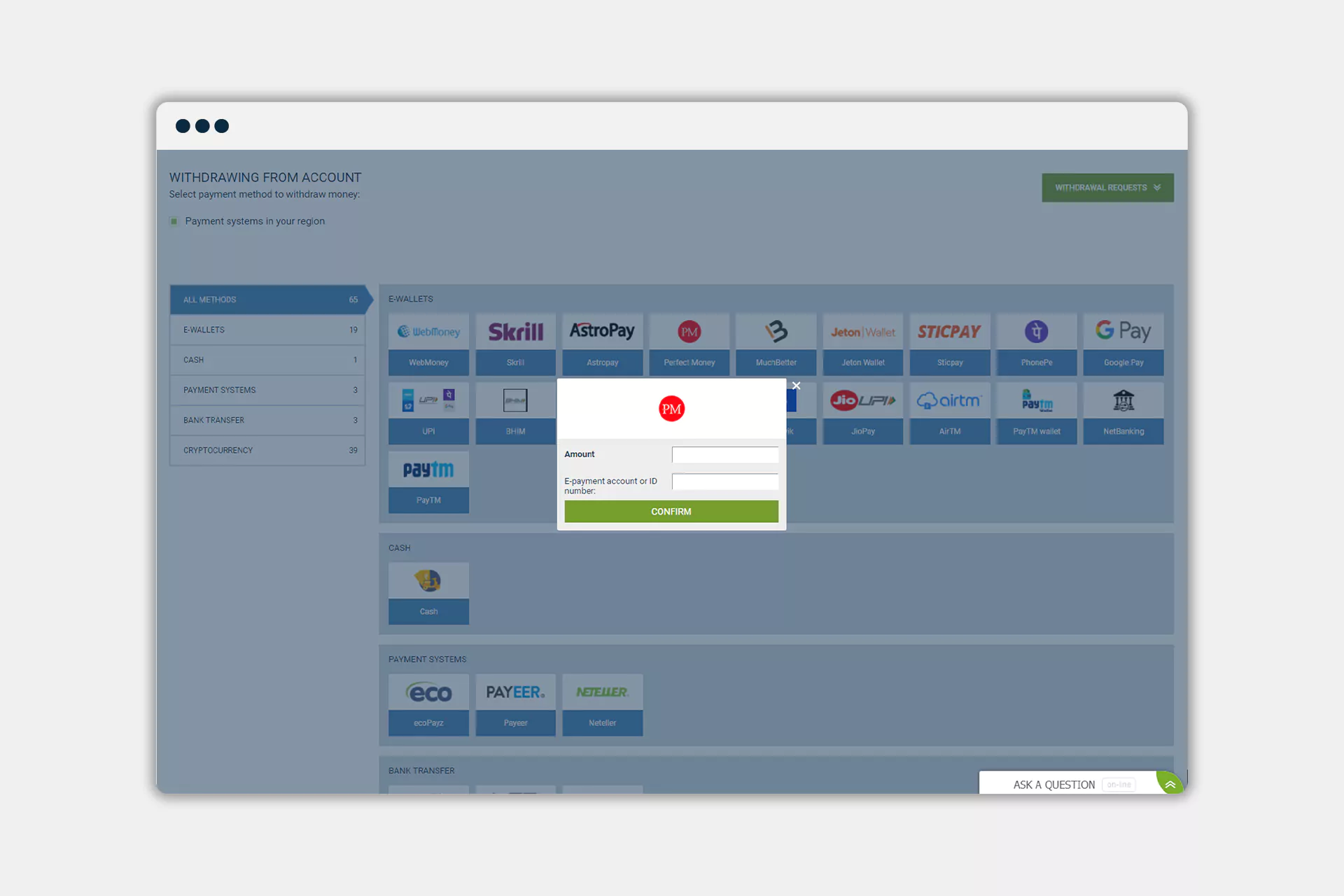Select the ecoPayz payment system
1344x896 pixels.
428,704
